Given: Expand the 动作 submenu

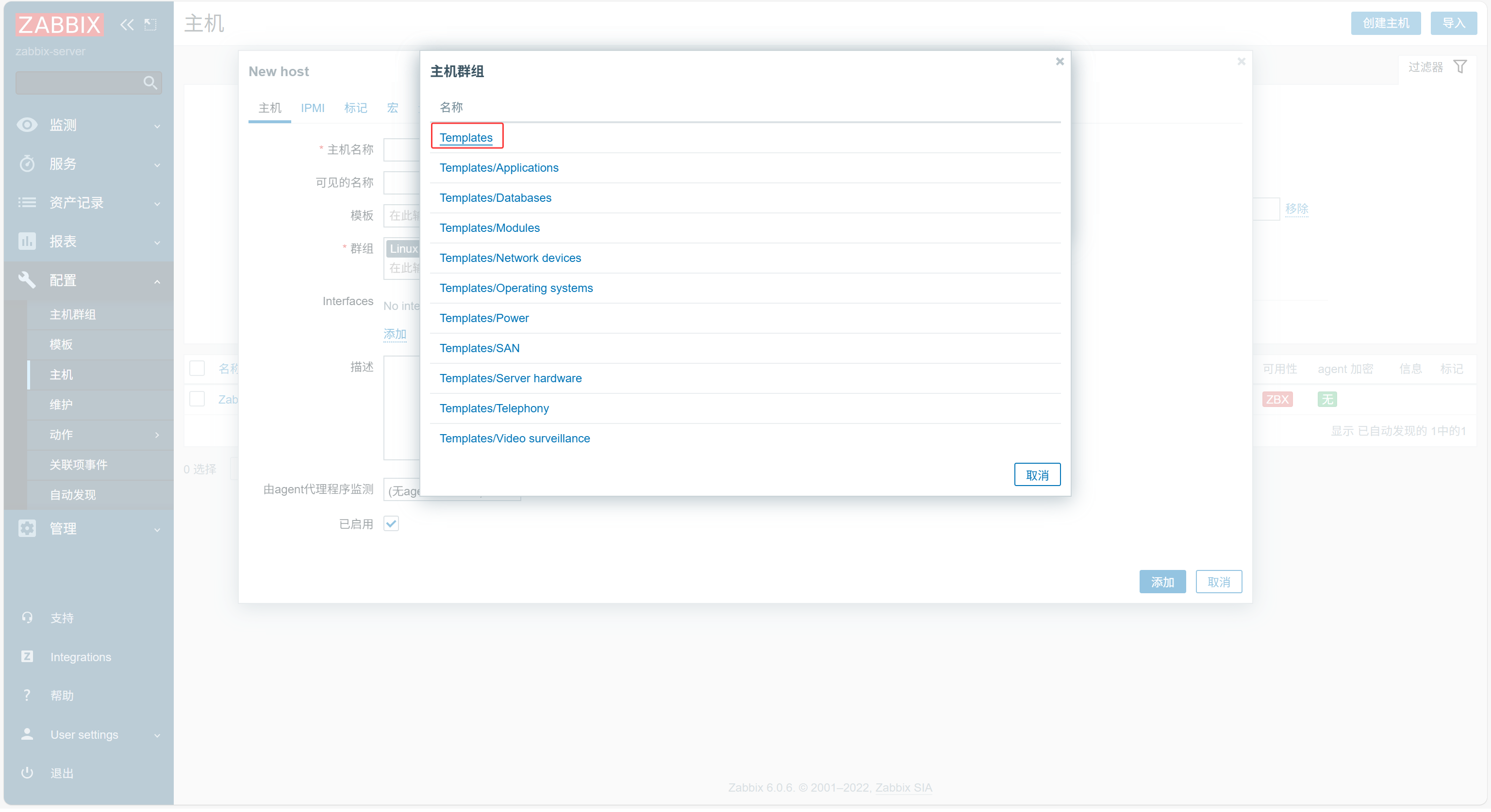Looking at the screenshot, I should [157, 435].
